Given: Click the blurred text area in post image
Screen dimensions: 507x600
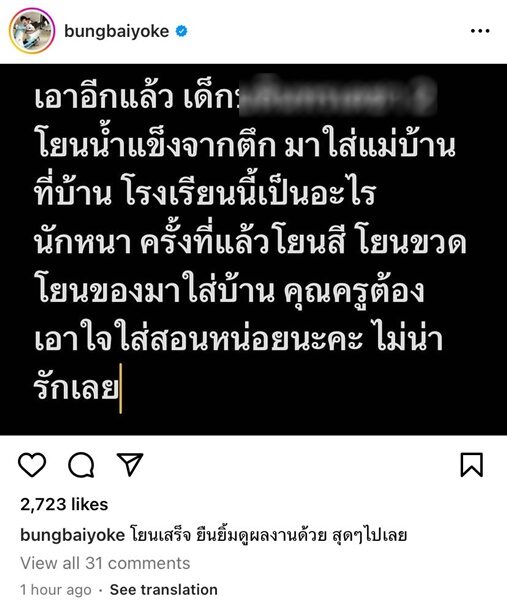Looking at the screenshot, I should [x=337, y=96].
